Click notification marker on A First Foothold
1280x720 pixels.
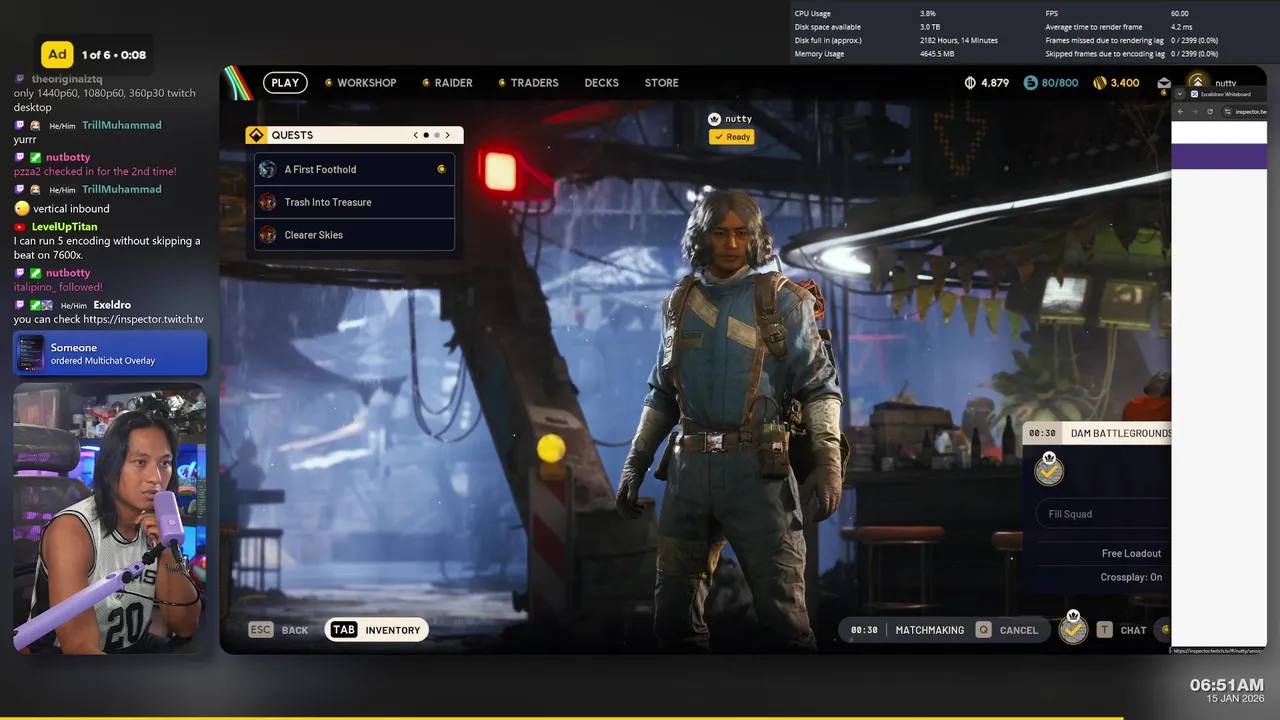[x=441, y=169]
